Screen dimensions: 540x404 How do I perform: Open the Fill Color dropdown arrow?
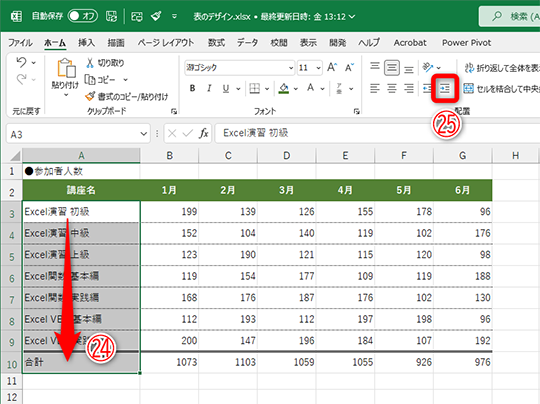(x=296, y=89)
